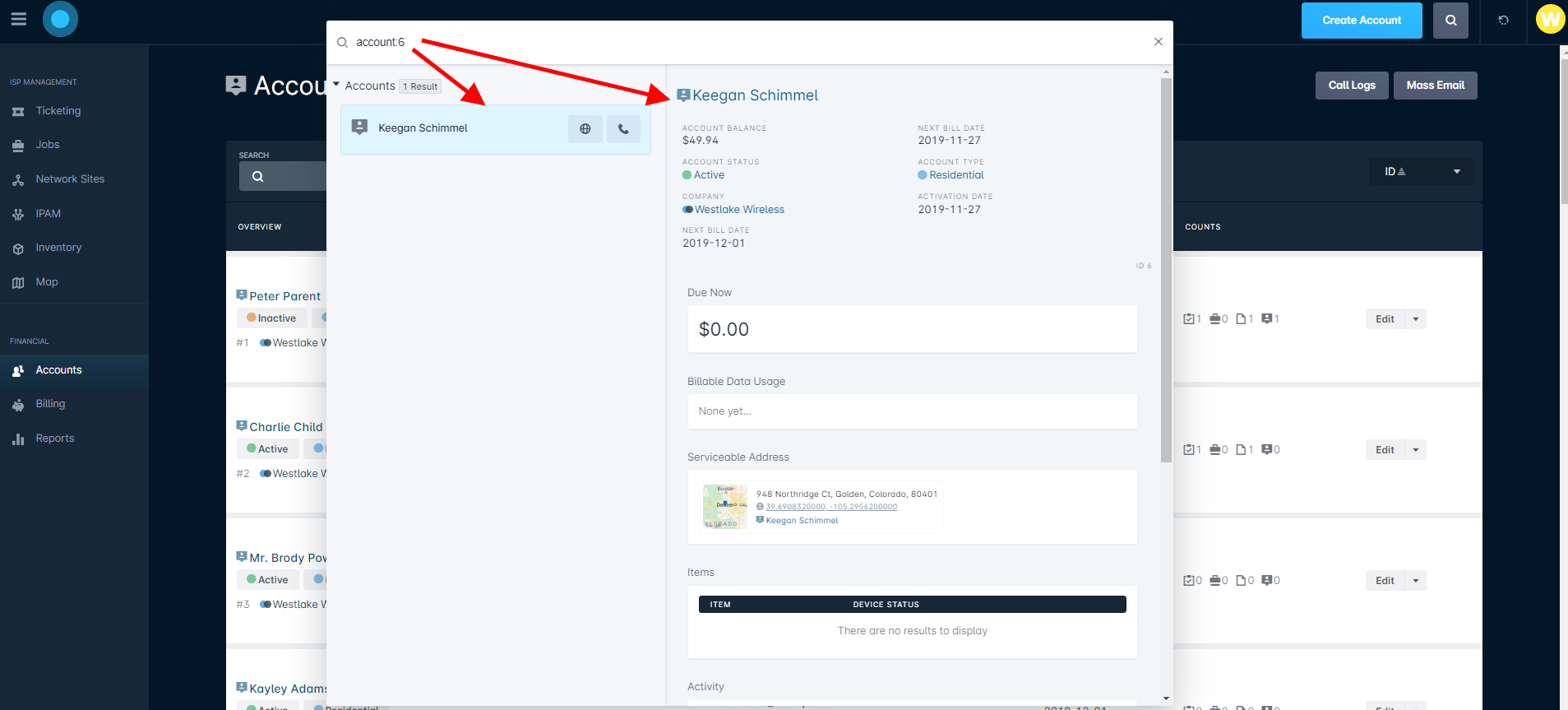Open the ID sort order dropdown
This screenshot has width=1568, height=710.
point(1421,172)
